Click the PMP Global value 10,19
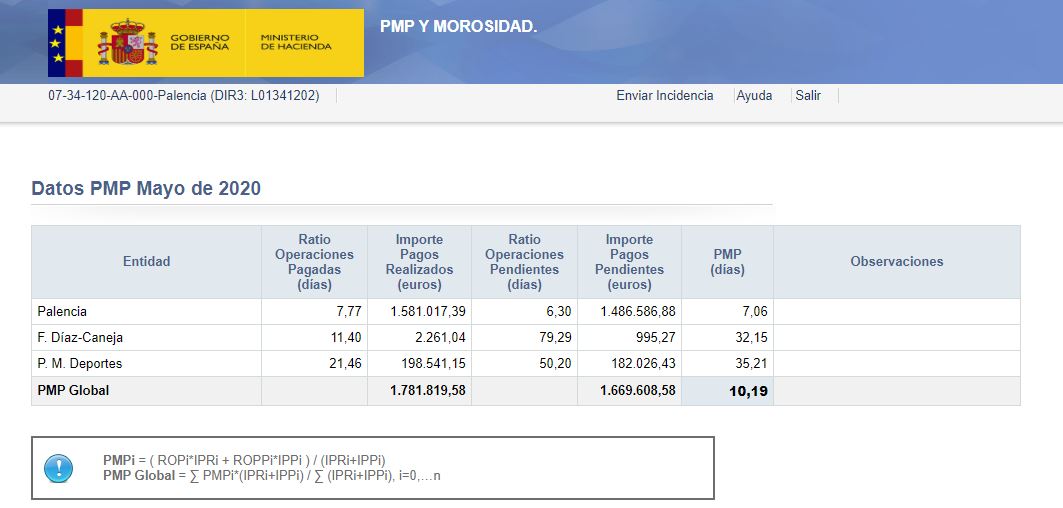Viewport: 1063px width, 508px height. pyautogui.click(x=748, y=392)
